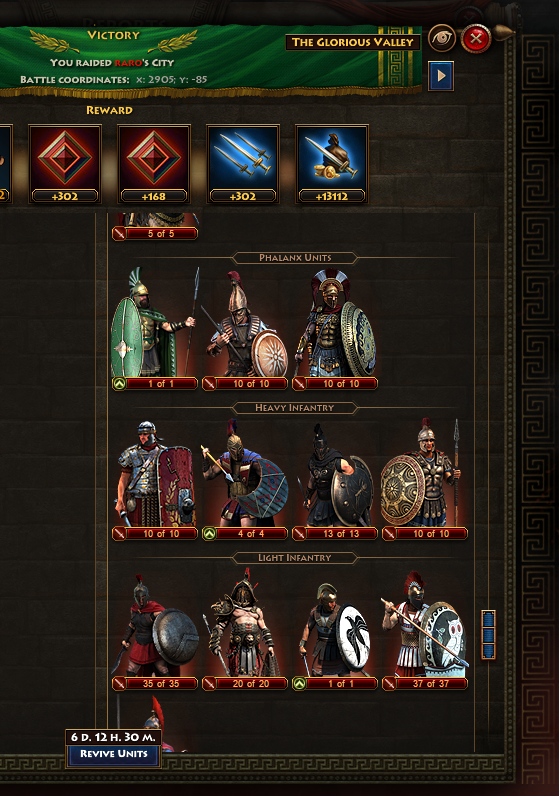Select the golden shield spearman 10 of 10
This screenshot has width=559, height=796.
pos(424,479)
